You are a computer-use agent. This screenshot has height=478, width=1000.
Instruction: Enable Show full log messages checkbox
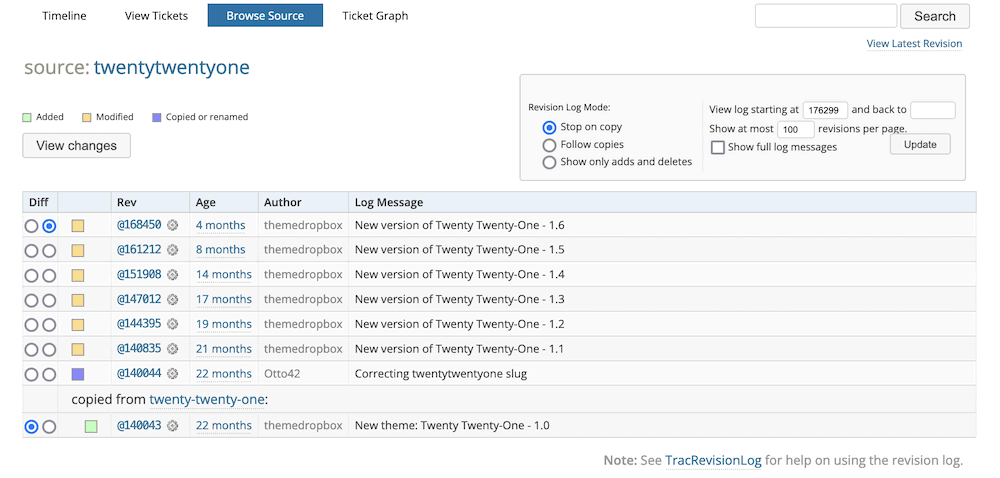point(718,147)
